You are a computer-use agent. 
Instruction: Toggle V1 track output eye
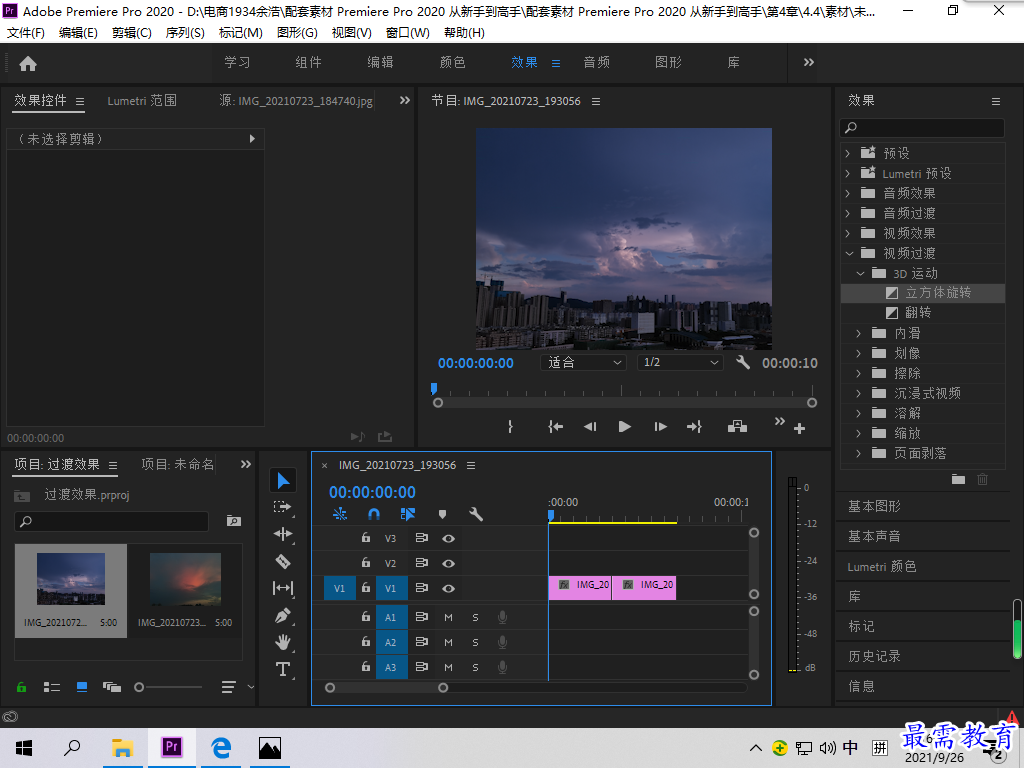coord(448,588)
